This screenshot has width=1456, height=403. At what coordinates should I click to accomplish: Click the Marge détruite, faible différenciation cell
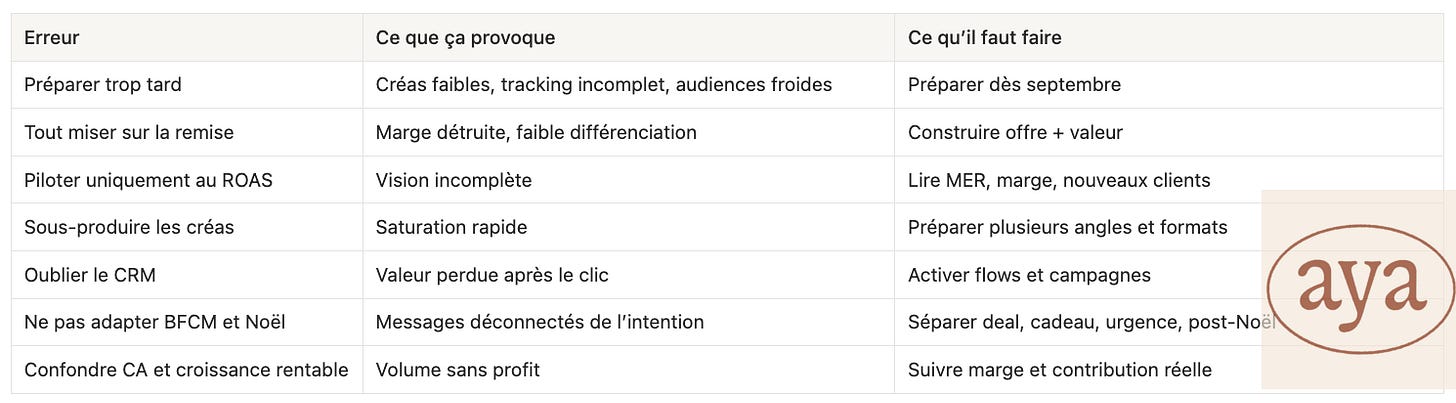click(x=629, y=133)
